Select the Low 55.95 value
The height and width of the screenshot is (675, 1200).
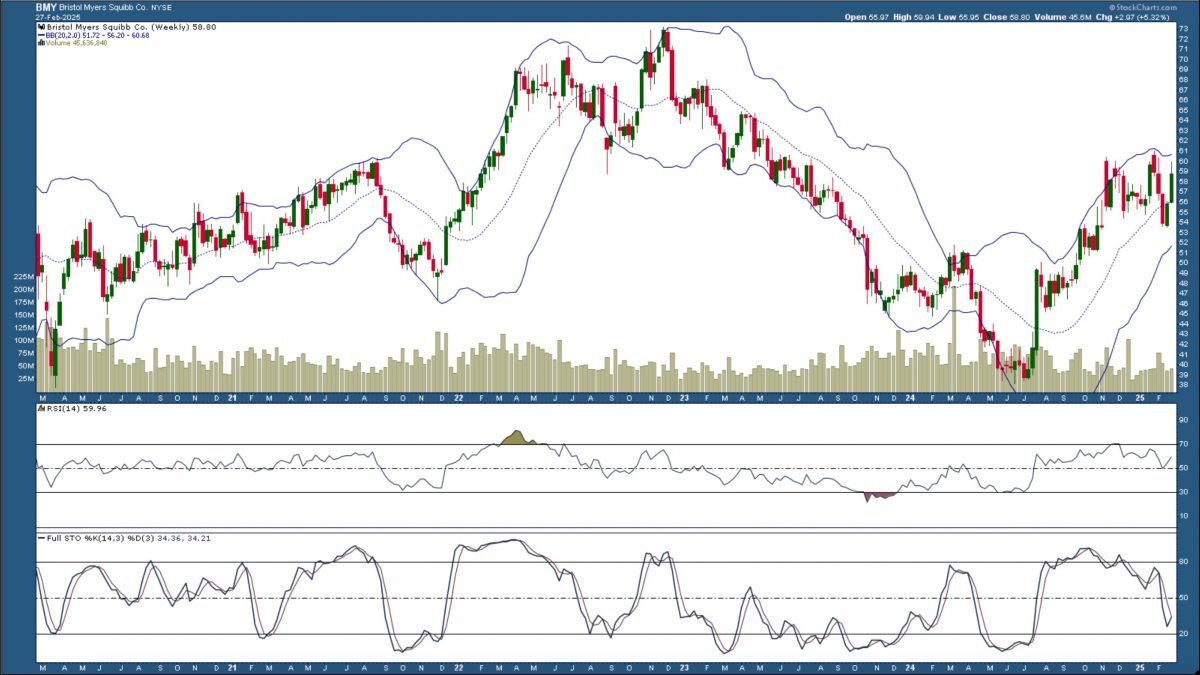pyautogui.click(x=957, y=16)
